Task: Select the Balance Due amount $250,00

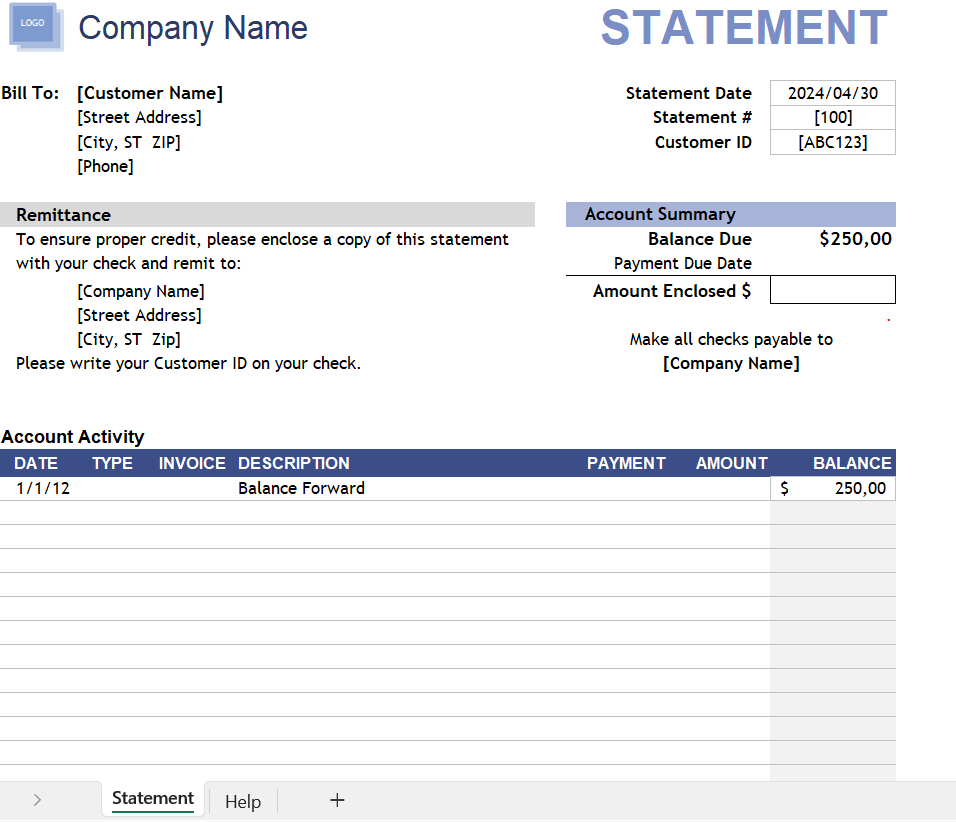Action: click(x=855, y=239)
